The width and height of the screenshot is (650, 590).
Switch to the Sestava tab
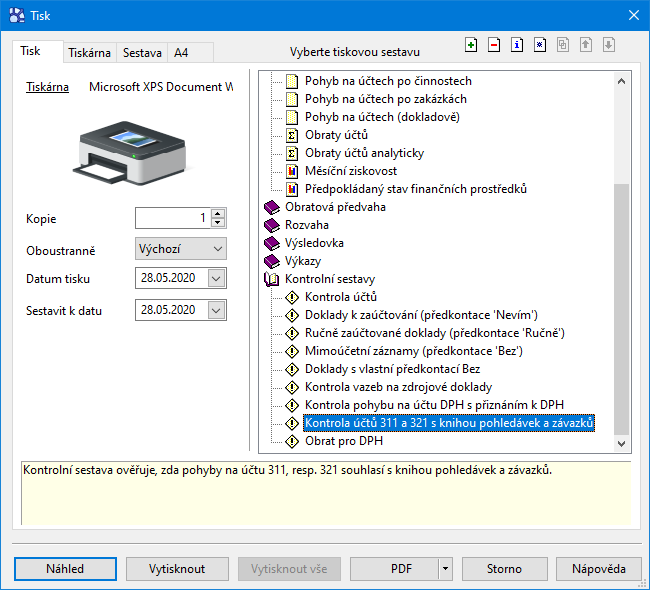pos(142,53)
